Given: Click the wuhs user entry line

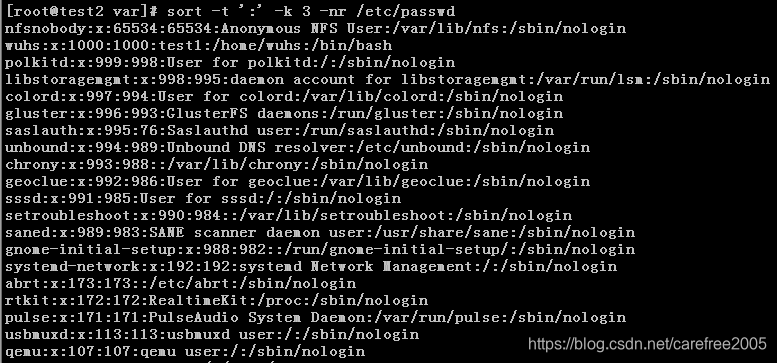Looking at the screenshot, I should [198, 46].
